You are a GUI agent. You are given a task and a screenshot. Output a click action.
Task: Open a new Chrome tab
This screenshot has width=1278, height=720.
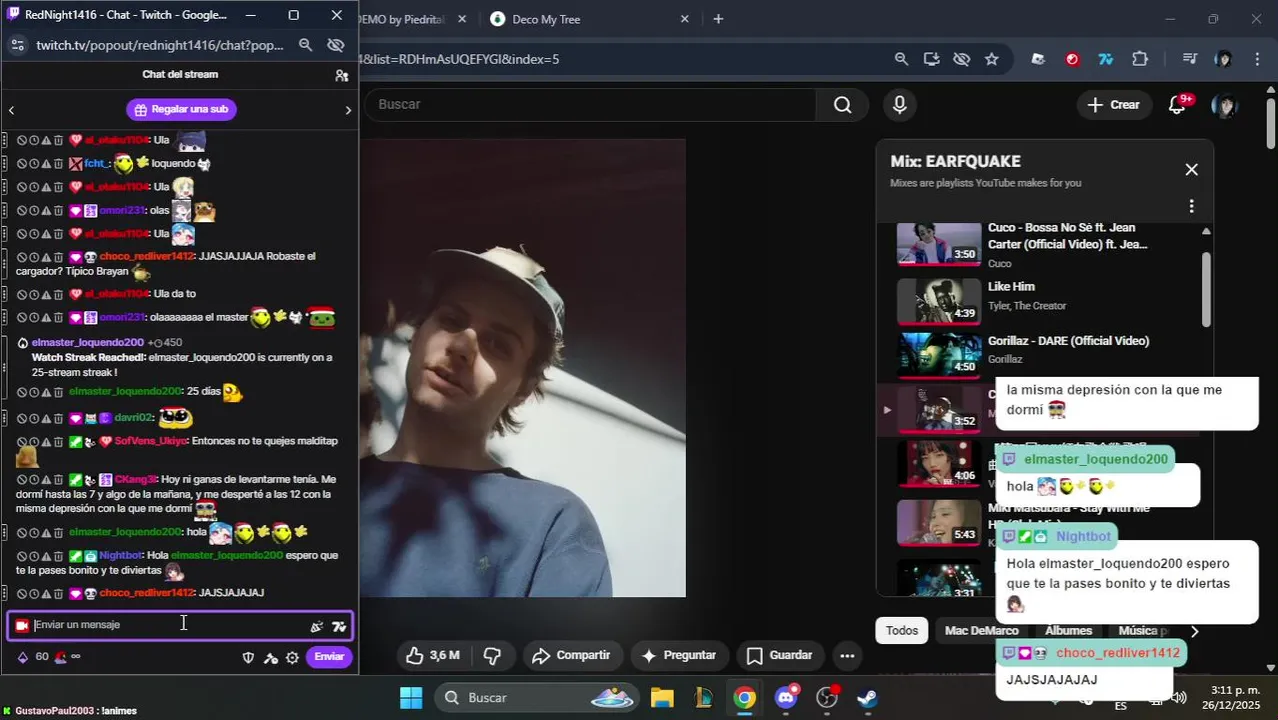[718, 19]
